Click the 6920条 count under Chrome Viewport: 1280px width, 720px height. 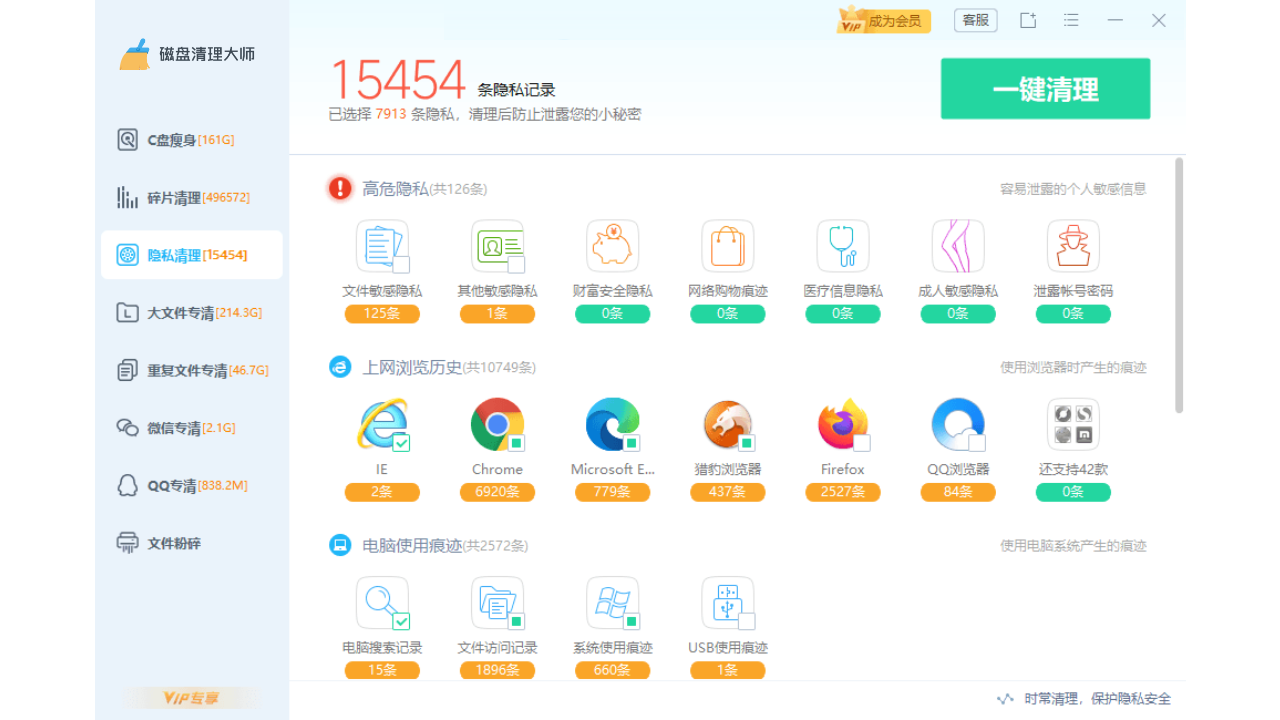pos(497,492)
